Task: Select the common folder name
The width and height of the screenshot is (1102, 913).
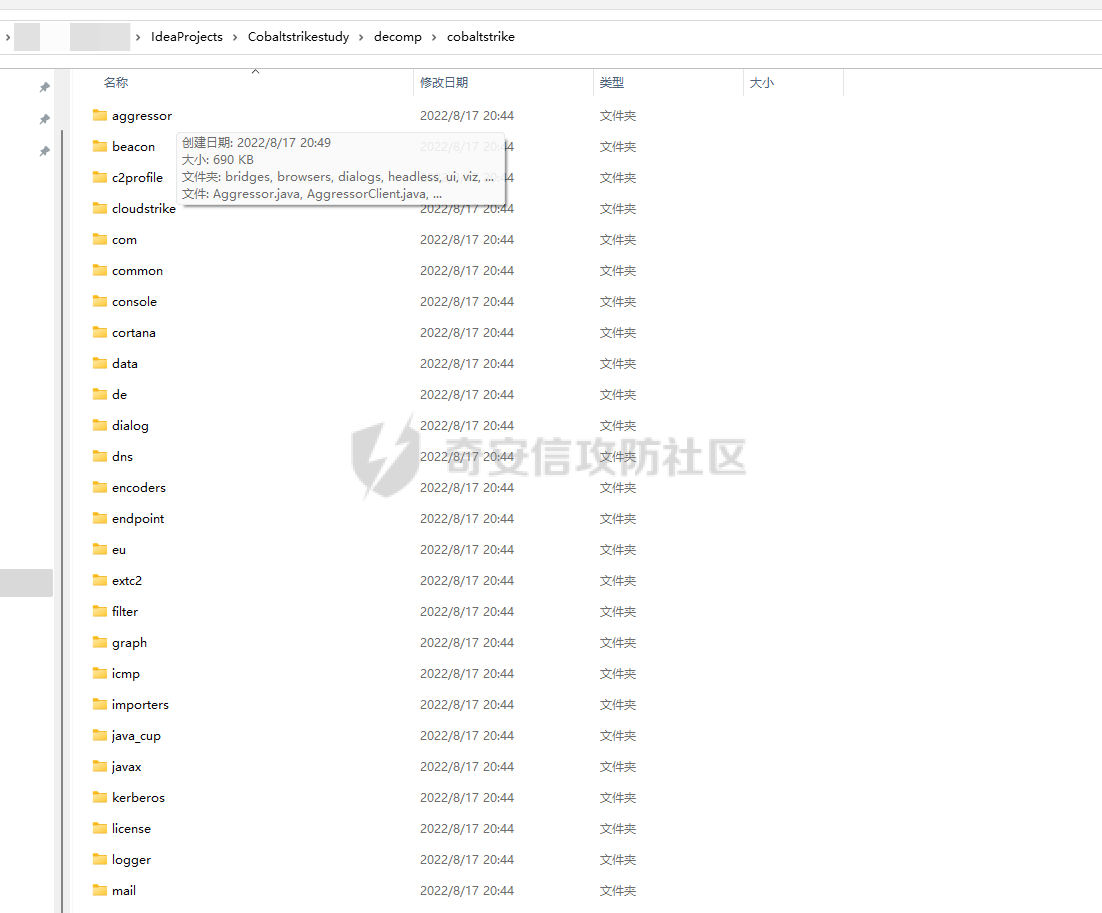Action: click(x=137, y=271)
